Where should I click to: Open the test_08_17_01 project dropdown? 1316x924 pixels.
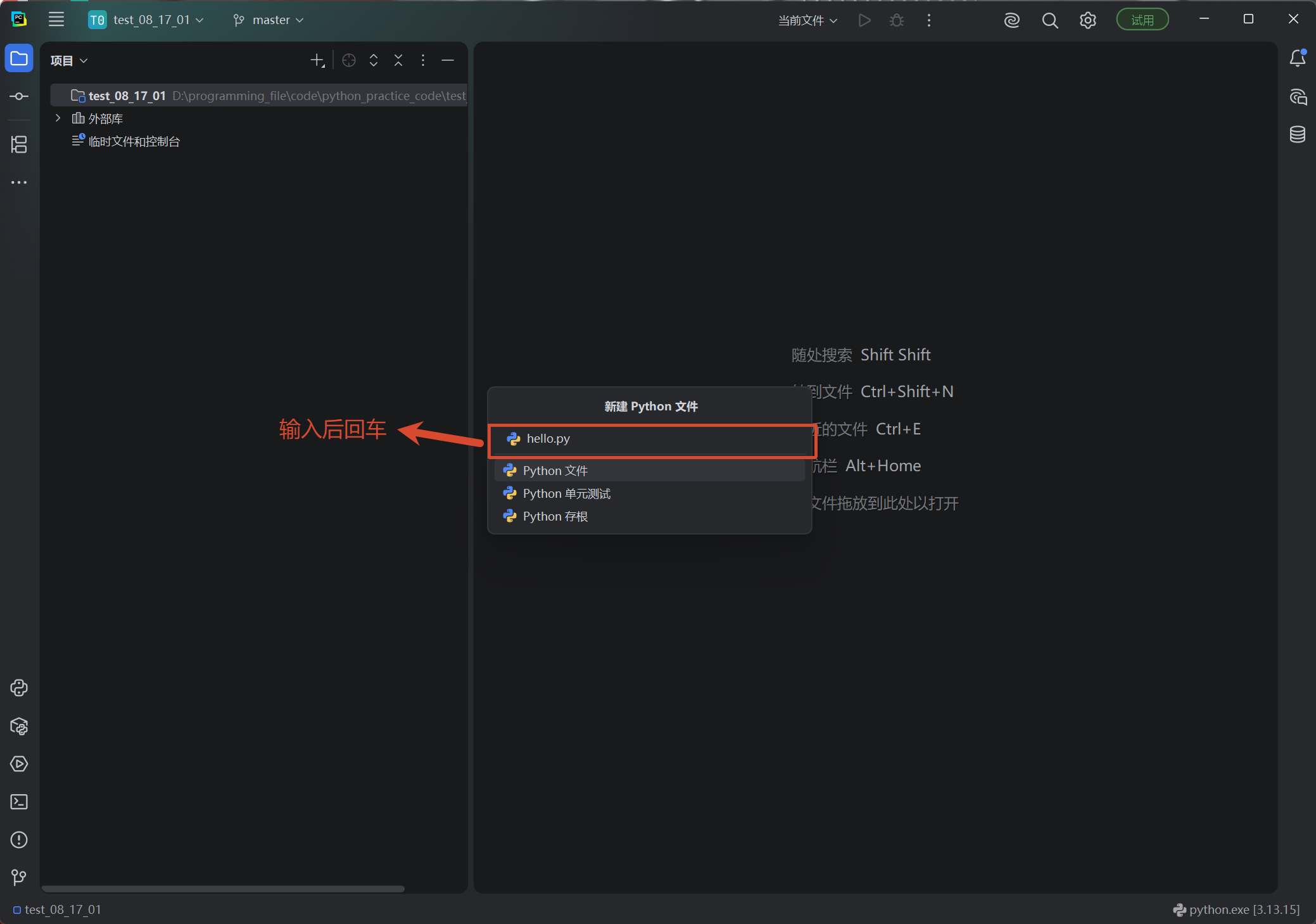[146, 20]
